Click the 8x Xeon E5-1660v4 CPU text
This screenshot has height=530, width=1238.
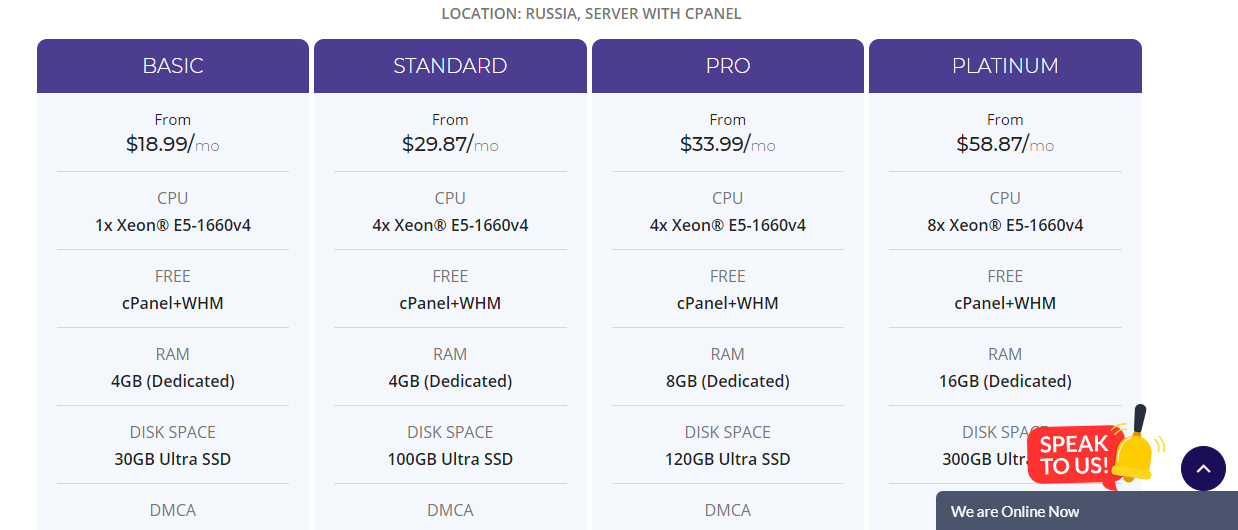[1005, 225]
